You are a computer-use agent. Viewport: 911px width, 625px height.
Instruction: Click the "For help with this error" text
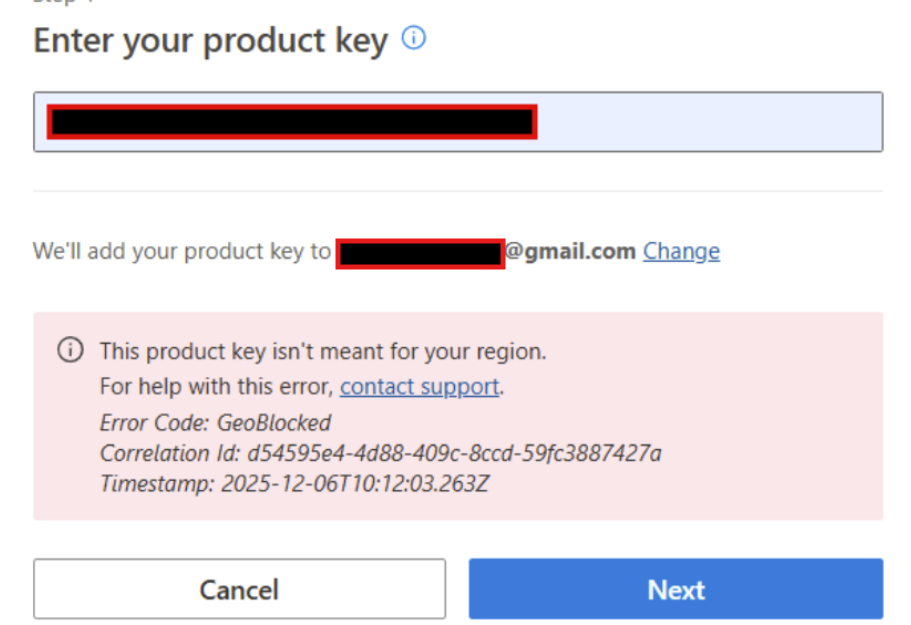click(x=218, y=387)
